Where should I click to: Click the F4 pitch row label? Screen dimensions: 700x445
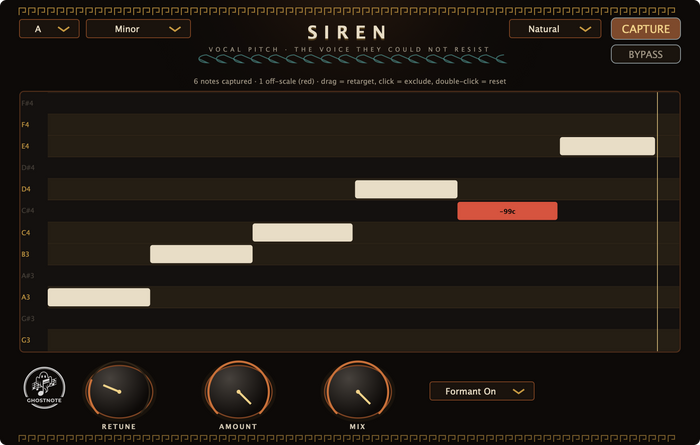[x=25, y=125]
